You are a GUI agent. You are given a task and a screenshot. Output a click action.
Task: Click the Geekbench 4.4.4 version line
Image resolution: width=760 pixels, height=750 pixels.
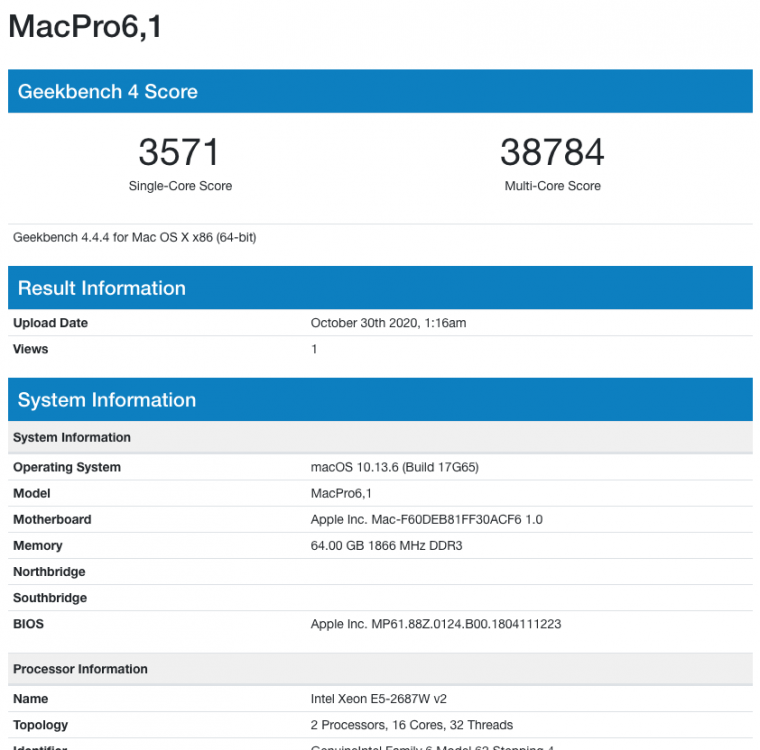[x=135, y=238]
